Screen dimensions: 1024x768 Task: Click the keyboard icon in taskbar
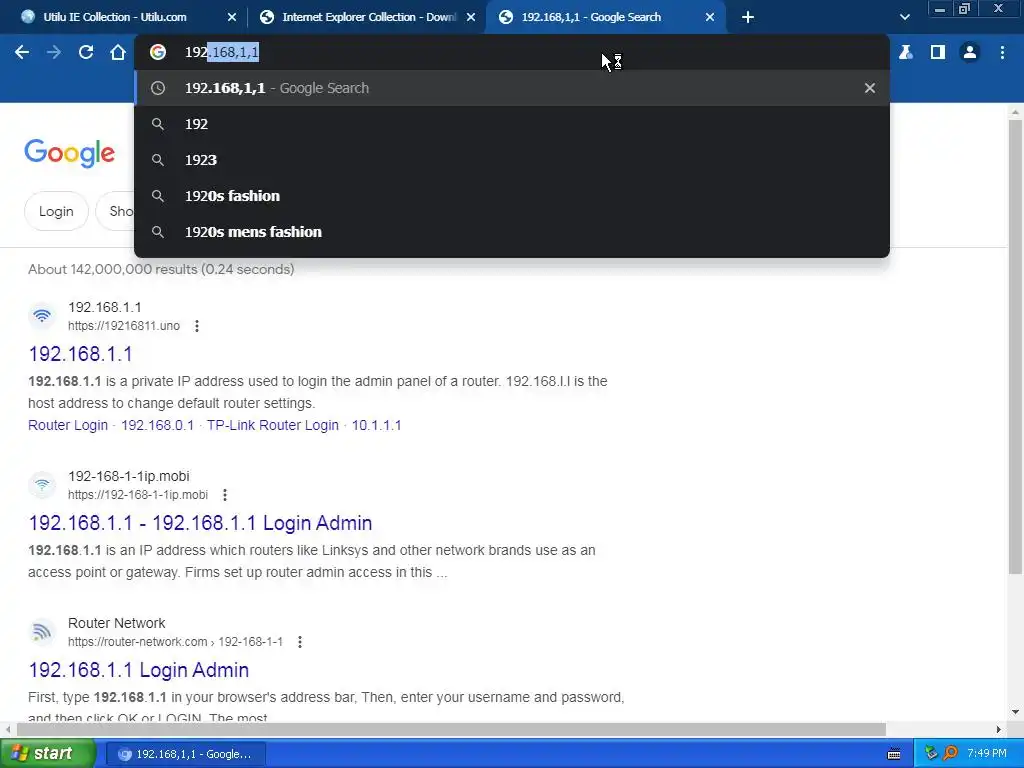[x=894, y=754]
